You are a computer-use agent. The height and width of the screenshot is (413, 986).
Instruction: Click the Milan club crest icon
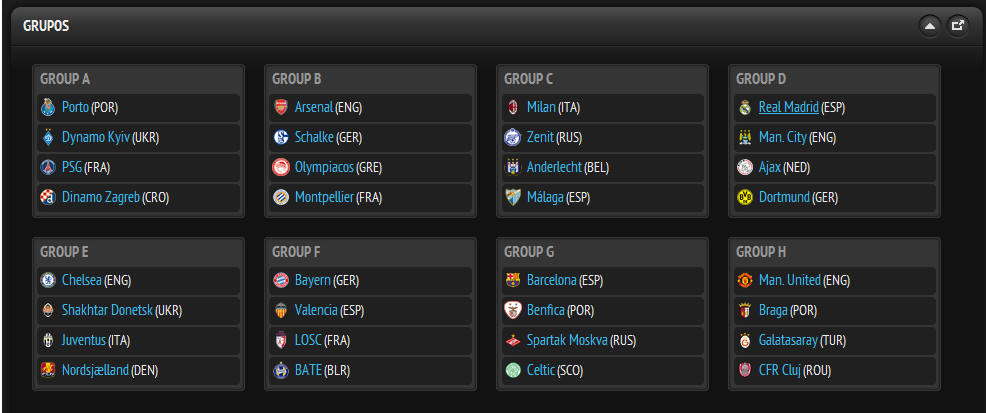(x=513, y=108)
